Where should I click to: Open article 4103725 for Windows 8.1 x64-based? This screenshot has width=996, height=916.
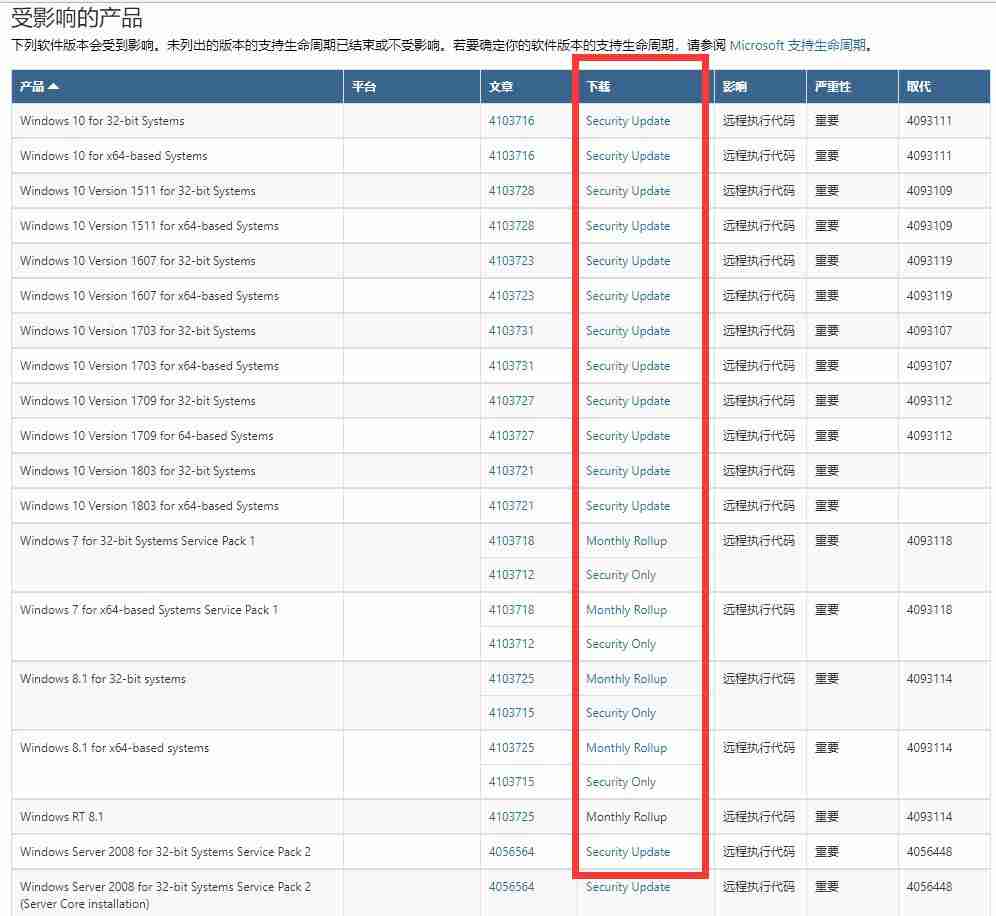[x=511, y=747]
